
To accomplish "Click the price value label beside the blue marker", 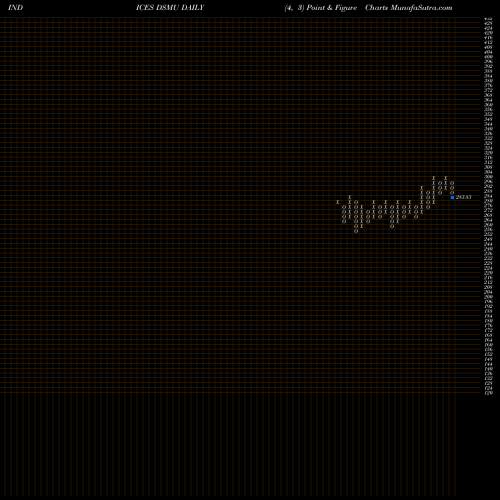I will [464, 197].
